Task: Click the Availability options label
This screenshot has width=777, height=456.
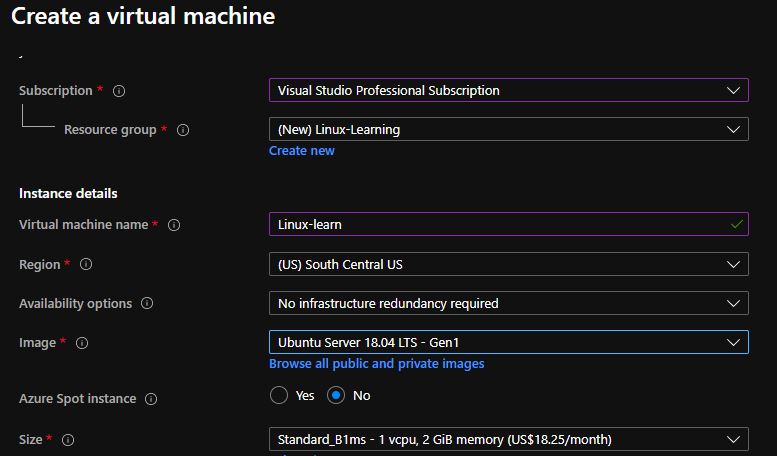Action: [x=75, y=303]
